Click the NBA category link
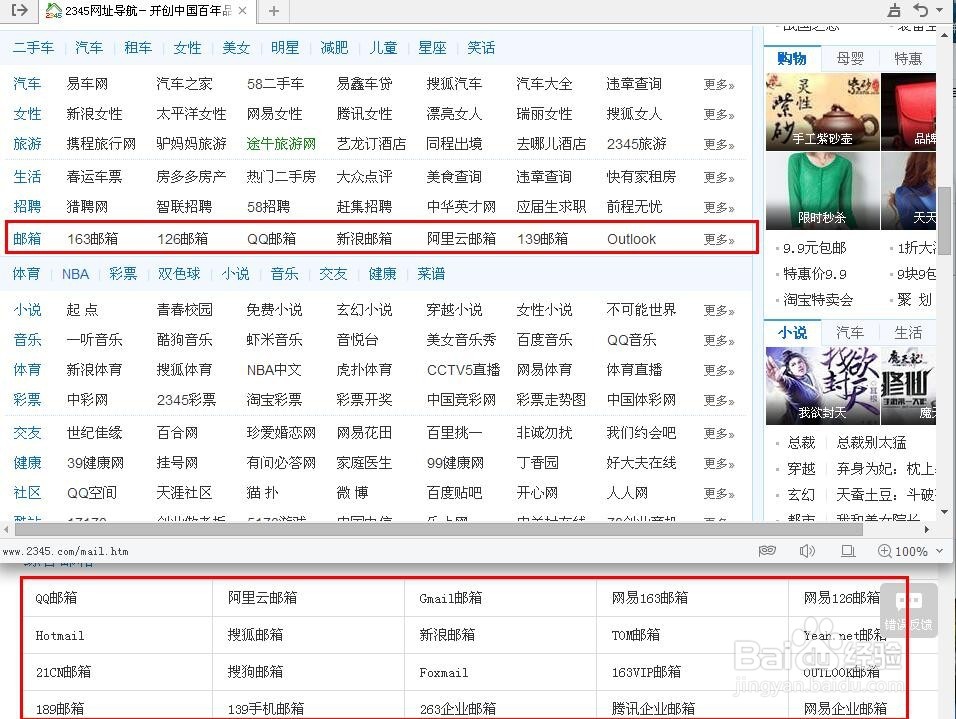 point(76,274)
